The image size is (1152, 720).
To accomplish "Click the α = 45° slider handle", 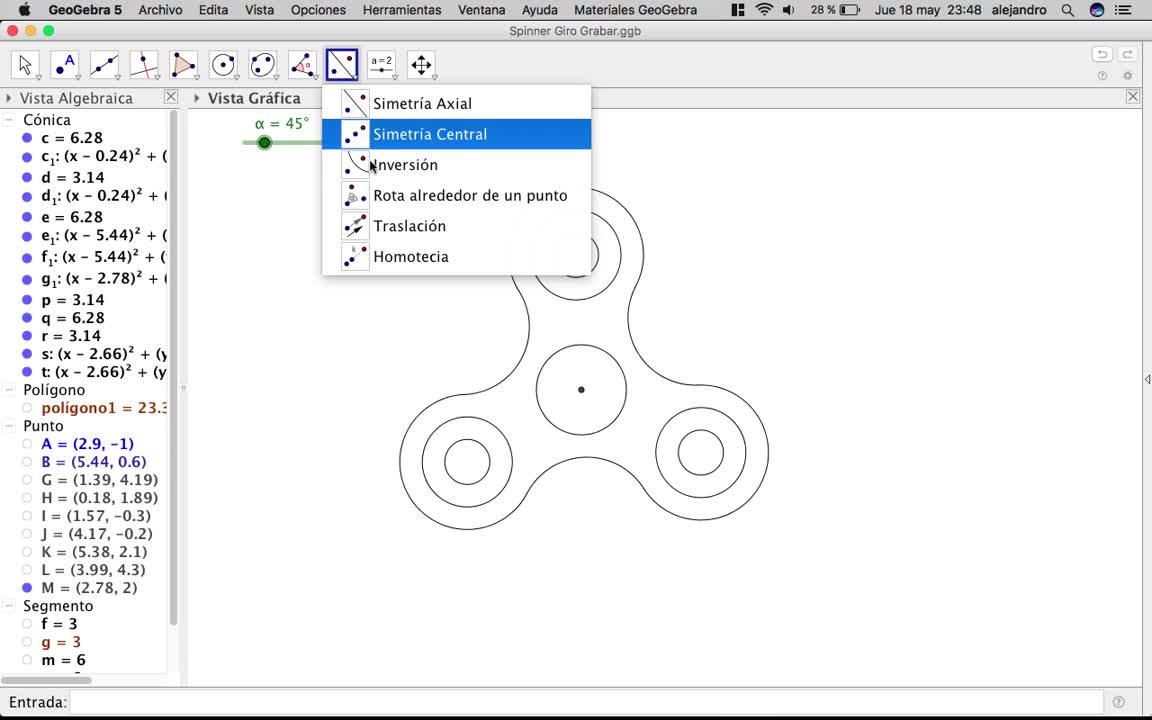I will (264, 143).
